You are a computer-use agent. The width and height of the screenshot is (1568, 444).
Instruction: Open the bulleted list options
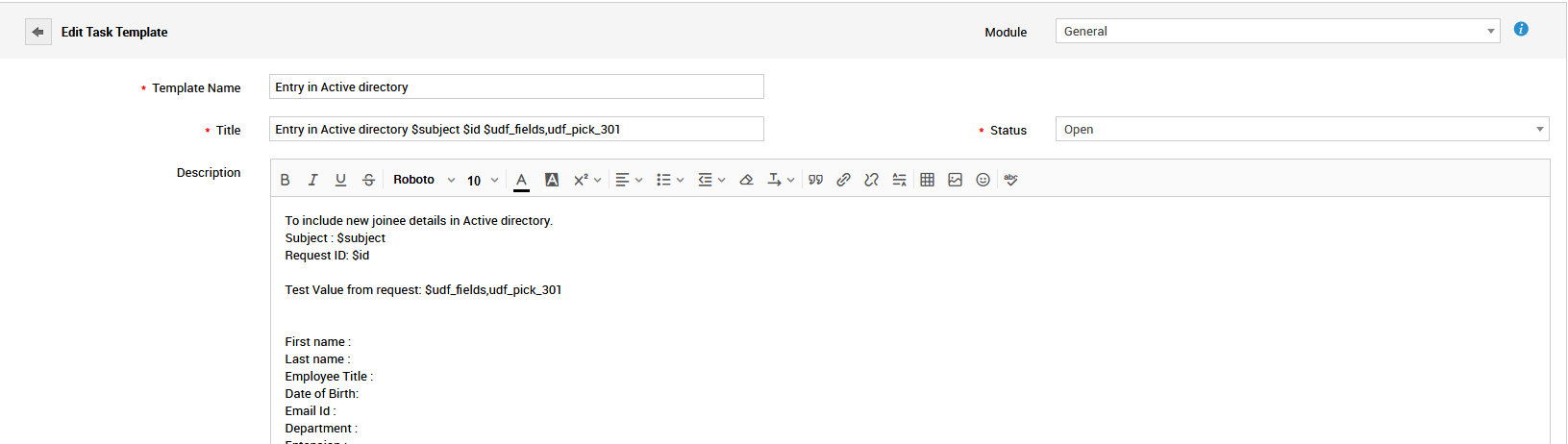(x=669, y=180)
